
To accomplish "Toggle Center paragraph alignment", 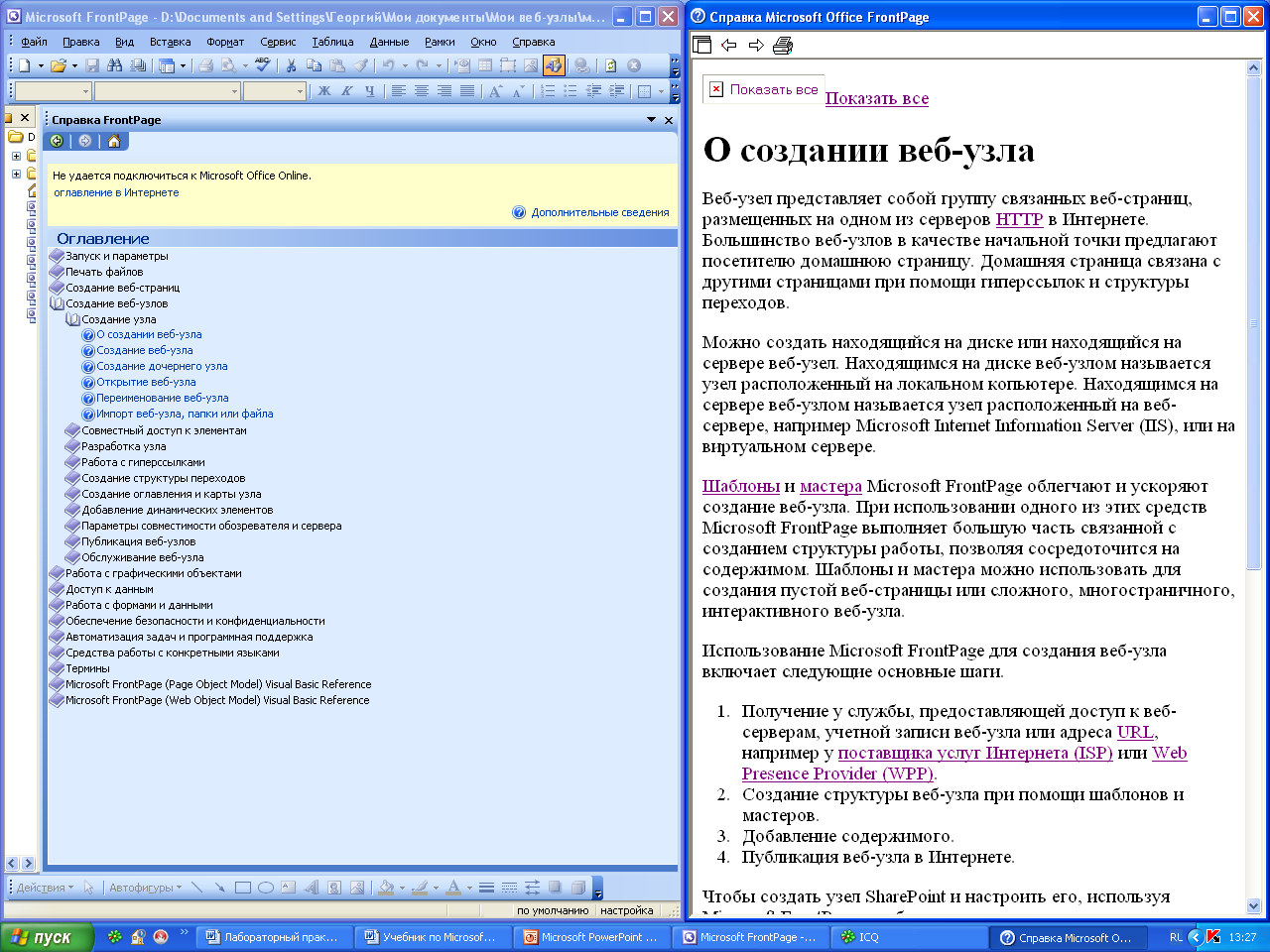I will click(421, 91).
